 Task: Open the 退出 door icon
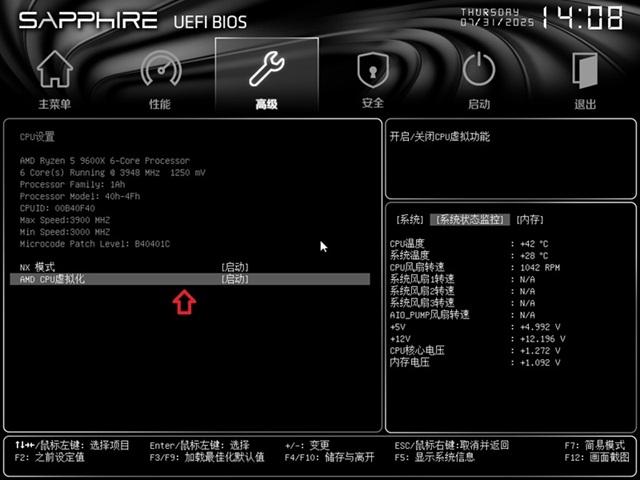pyautogui.click(x=585, y=70)
